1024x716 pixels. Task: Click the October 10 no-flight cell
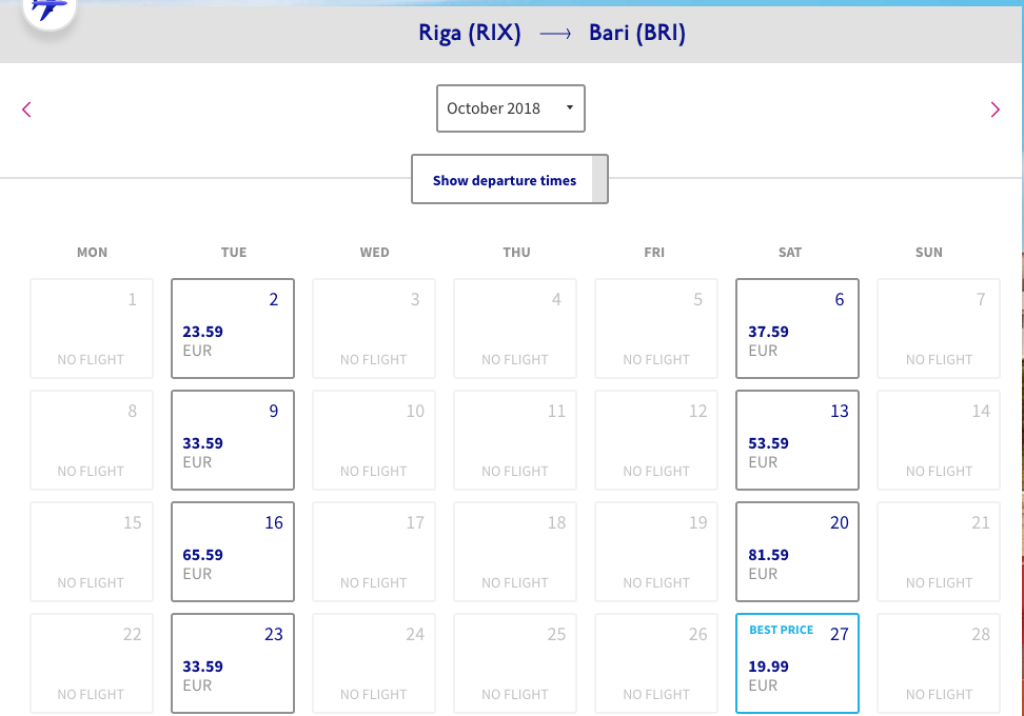[374, 440]
